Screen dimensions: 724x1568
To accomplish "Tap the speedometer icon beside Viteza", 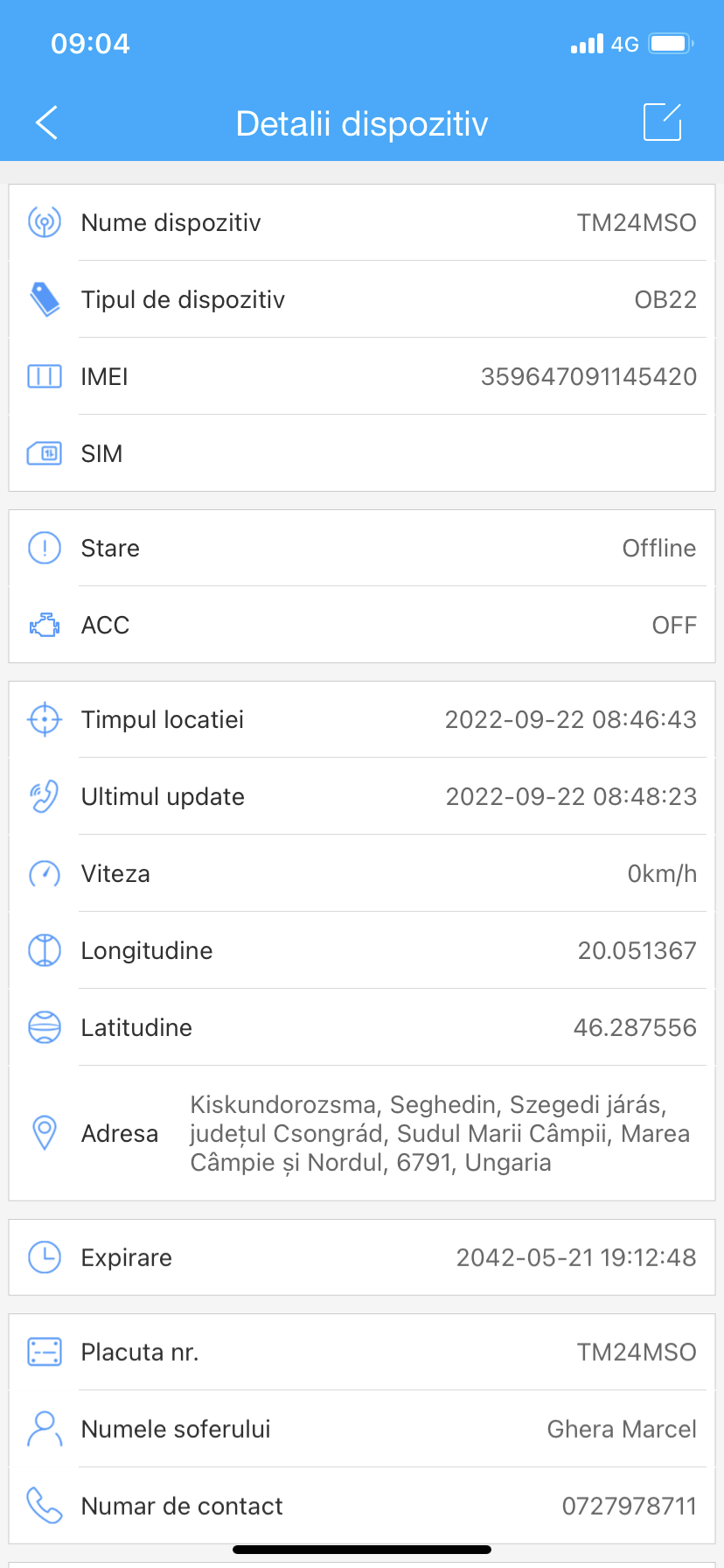I will tap(45, 873).
